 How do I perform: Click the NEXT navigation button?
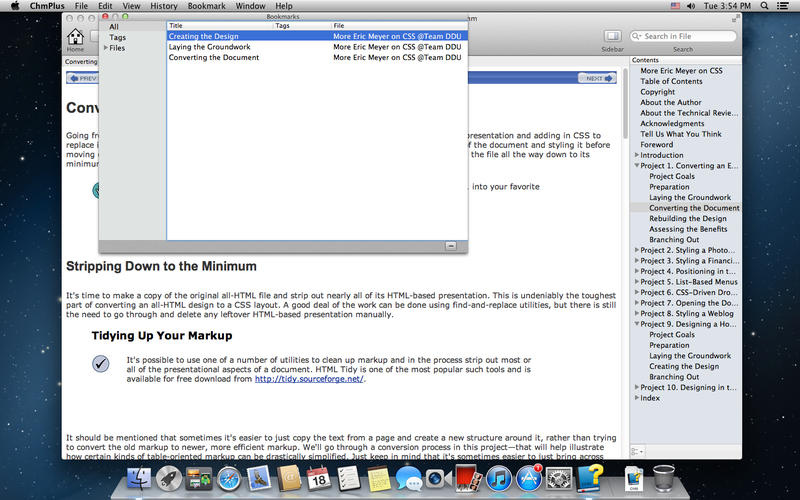click(596, 78)
